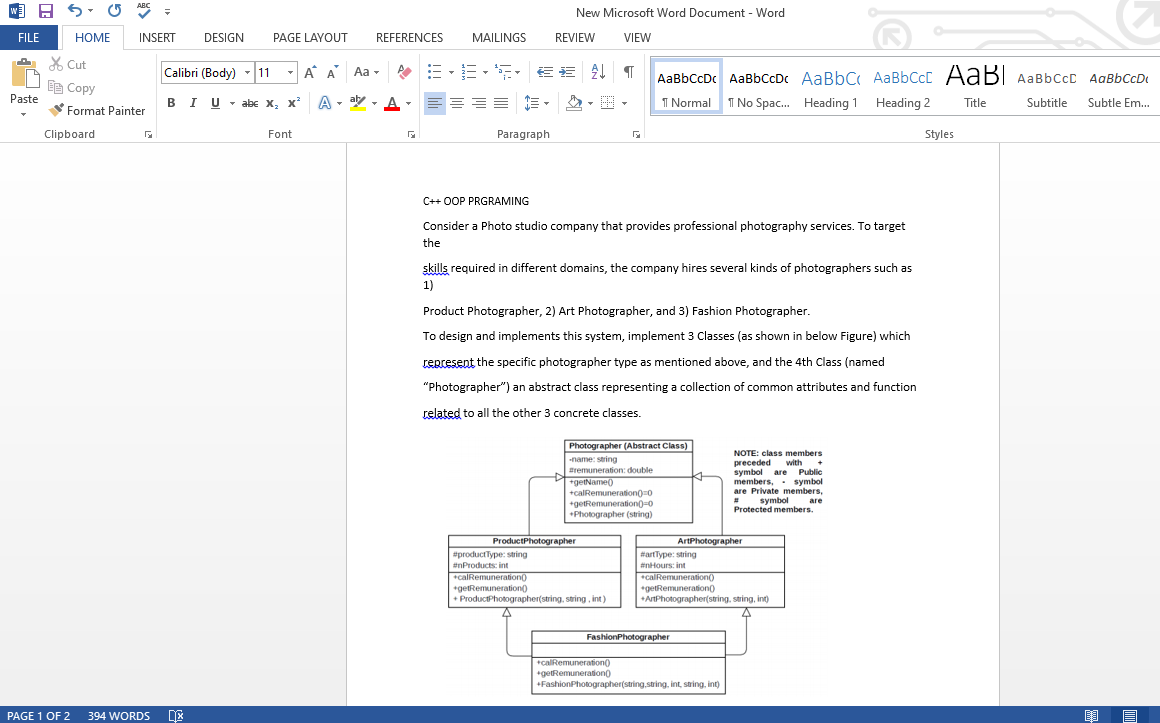
Task: Switch to the MAILINGS tab
Action: click(499, 38)
